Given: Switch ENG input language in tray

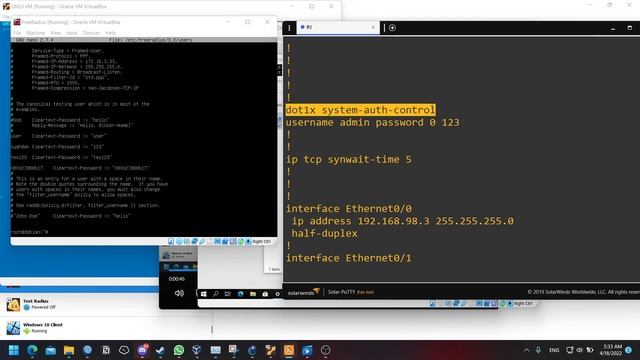Looking at the screenshot, I should (x=554, y=350).
